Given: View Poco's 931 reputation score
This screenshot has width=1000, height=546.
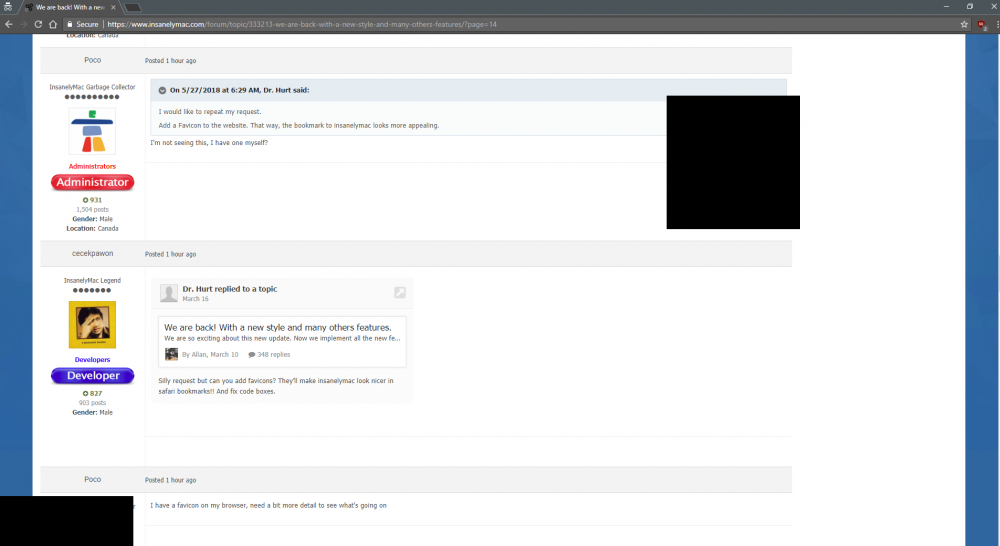Looking at the screenshot, I should [92, 200].
